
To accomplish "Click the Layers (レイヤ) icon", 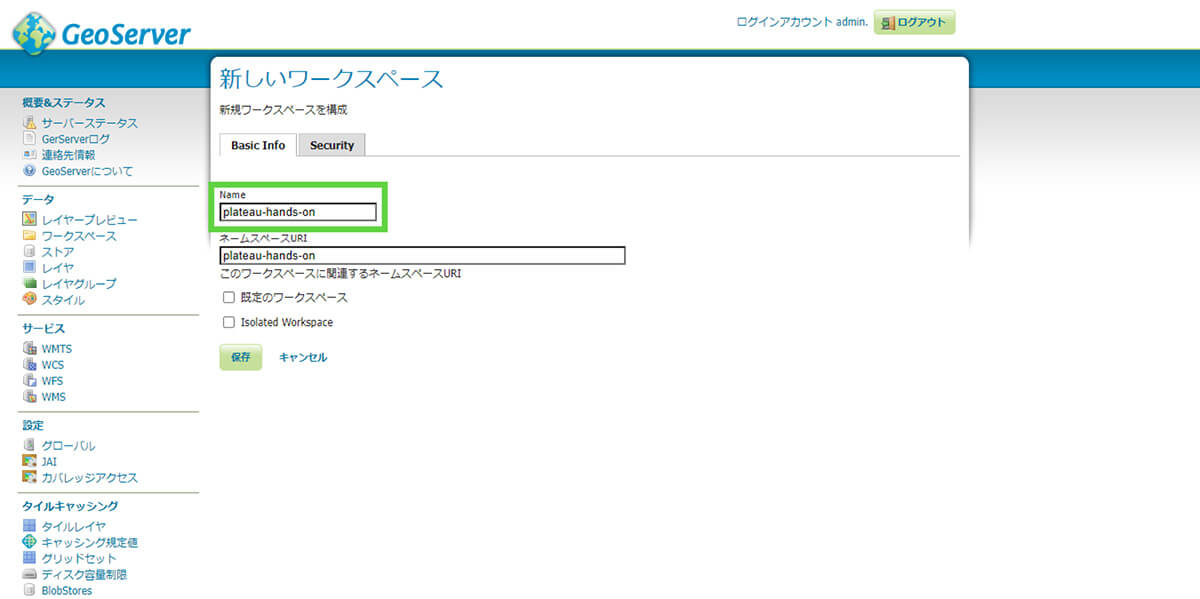I will [30, 268].
